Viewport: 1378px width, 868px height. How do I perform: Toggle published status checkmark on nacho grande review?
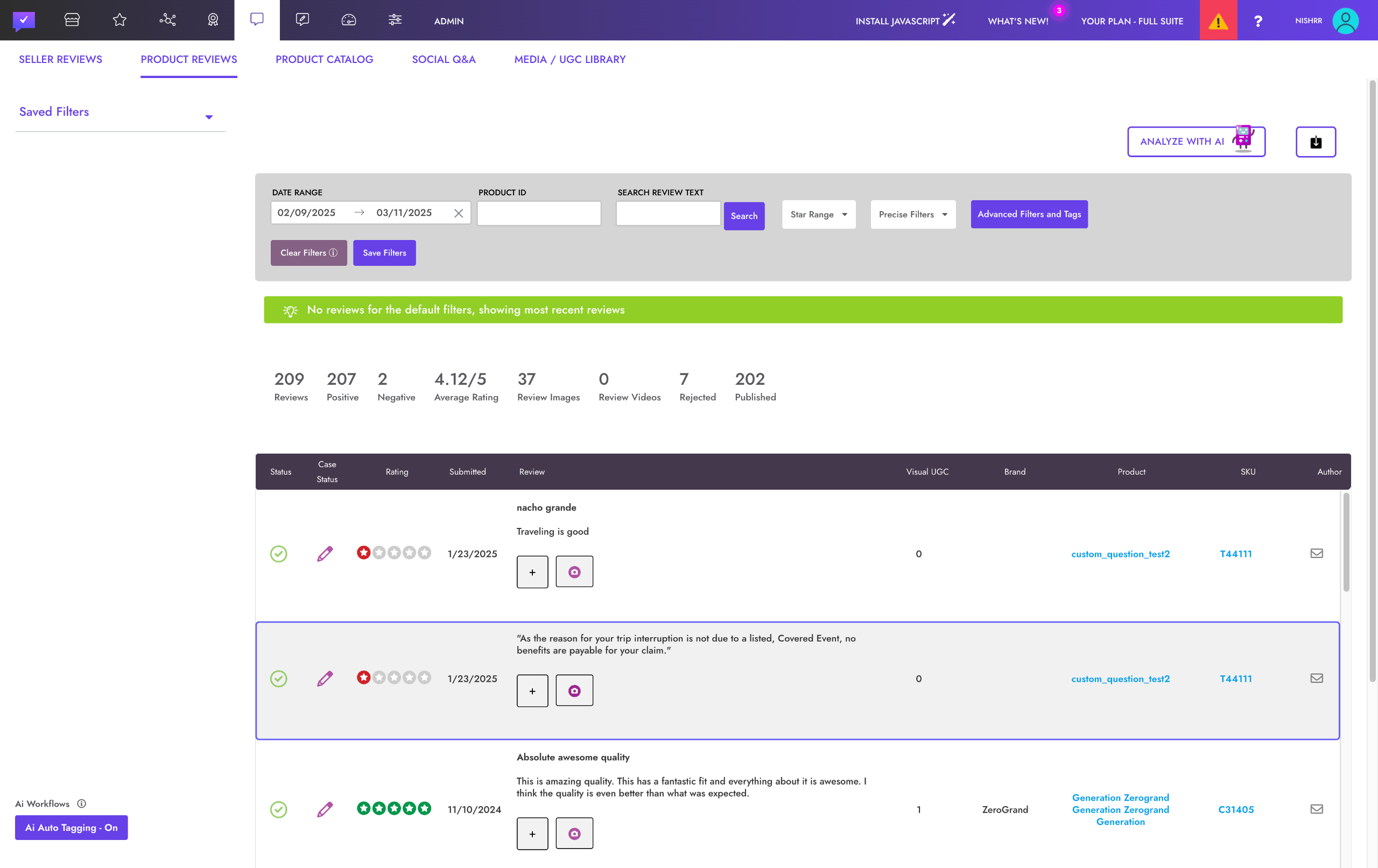(x=279, y=553)
